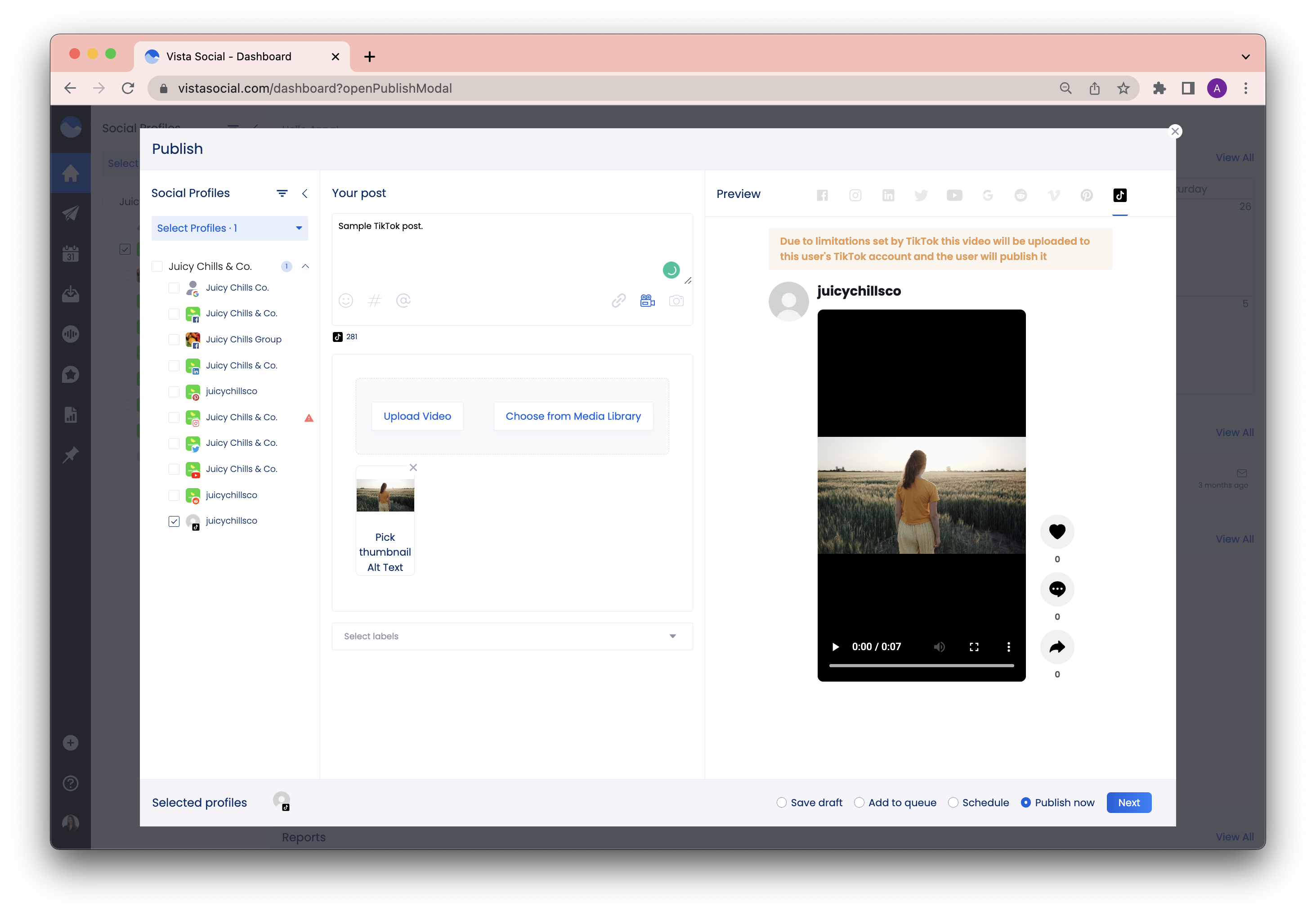Open the Select Profiles dropdown
Image resolution: width=1316 pixels, height=916 pixels.
(x=229, y=228)
